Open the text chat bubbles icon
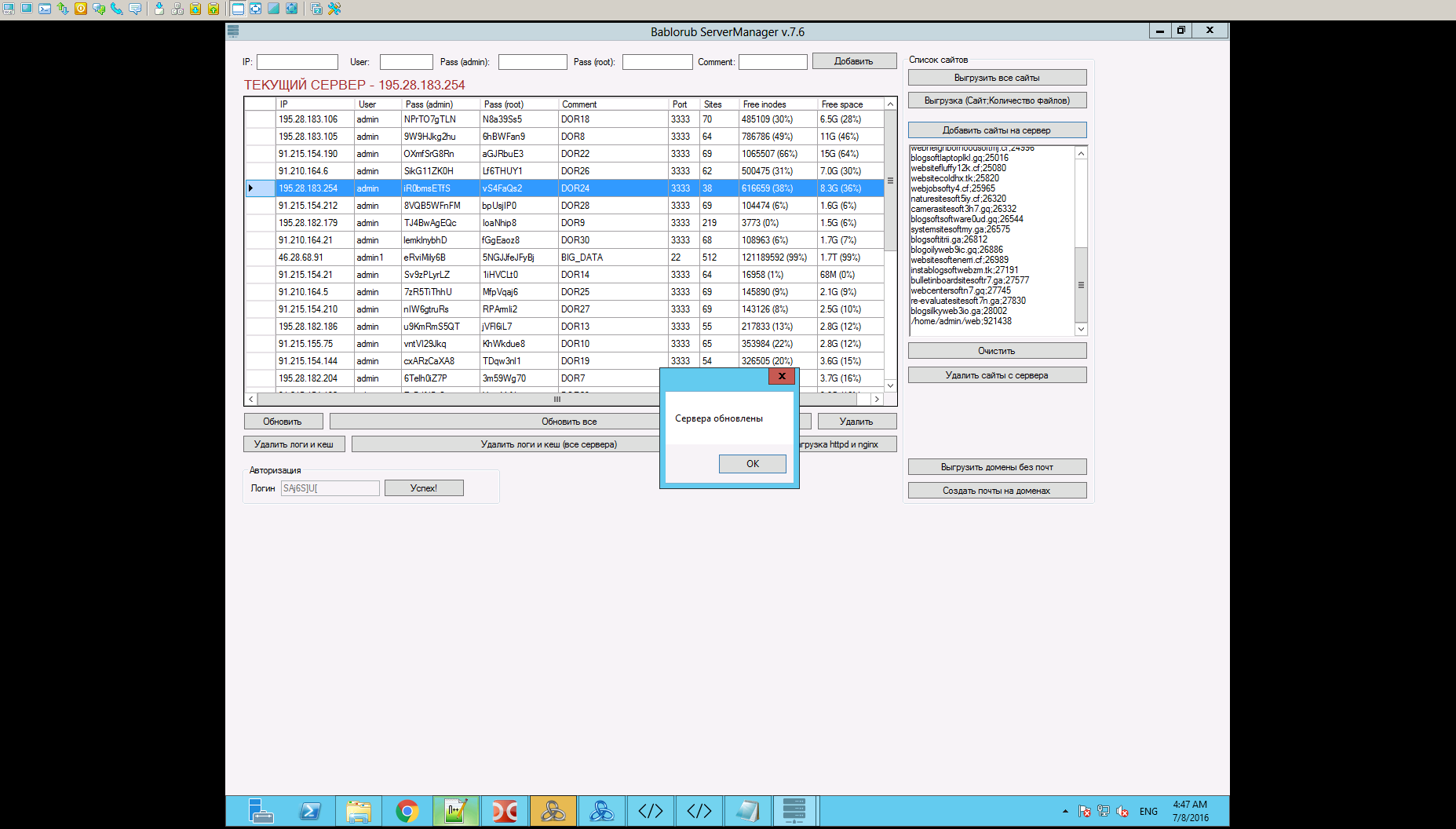Screen dimensions: 1456x829 click(99, 9)
